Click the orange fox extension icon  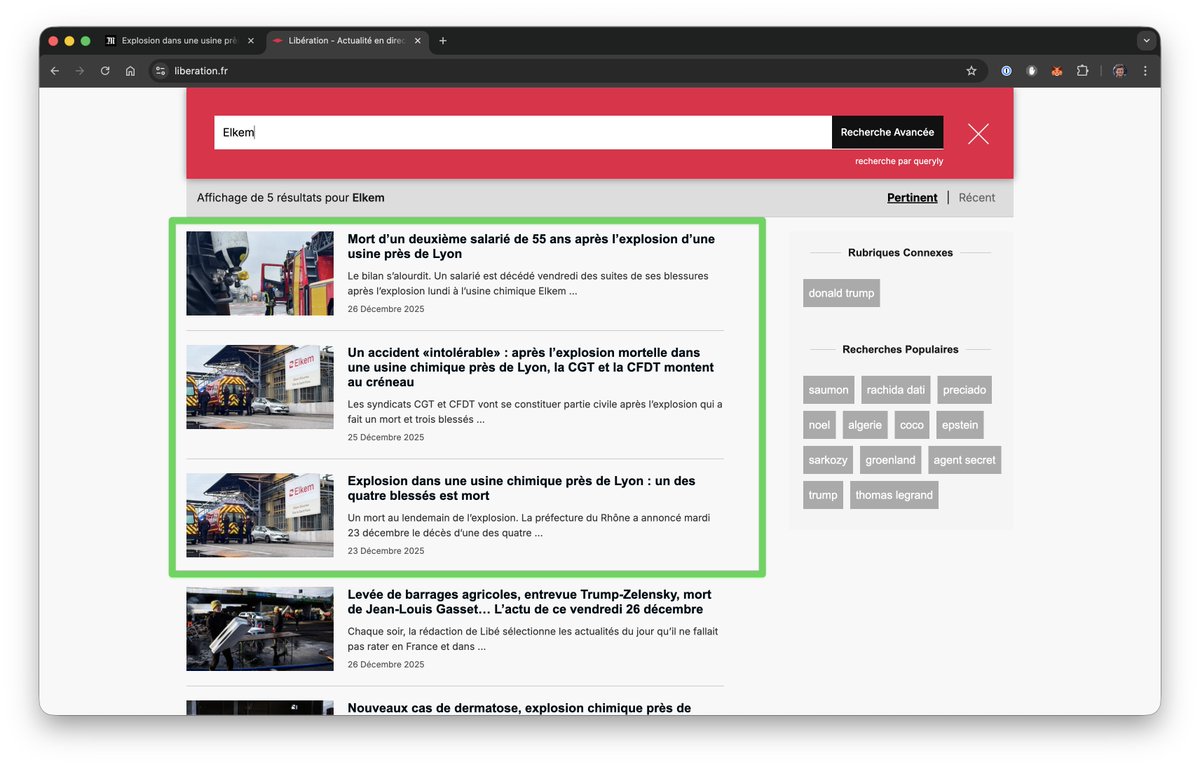pos(1057,71)
